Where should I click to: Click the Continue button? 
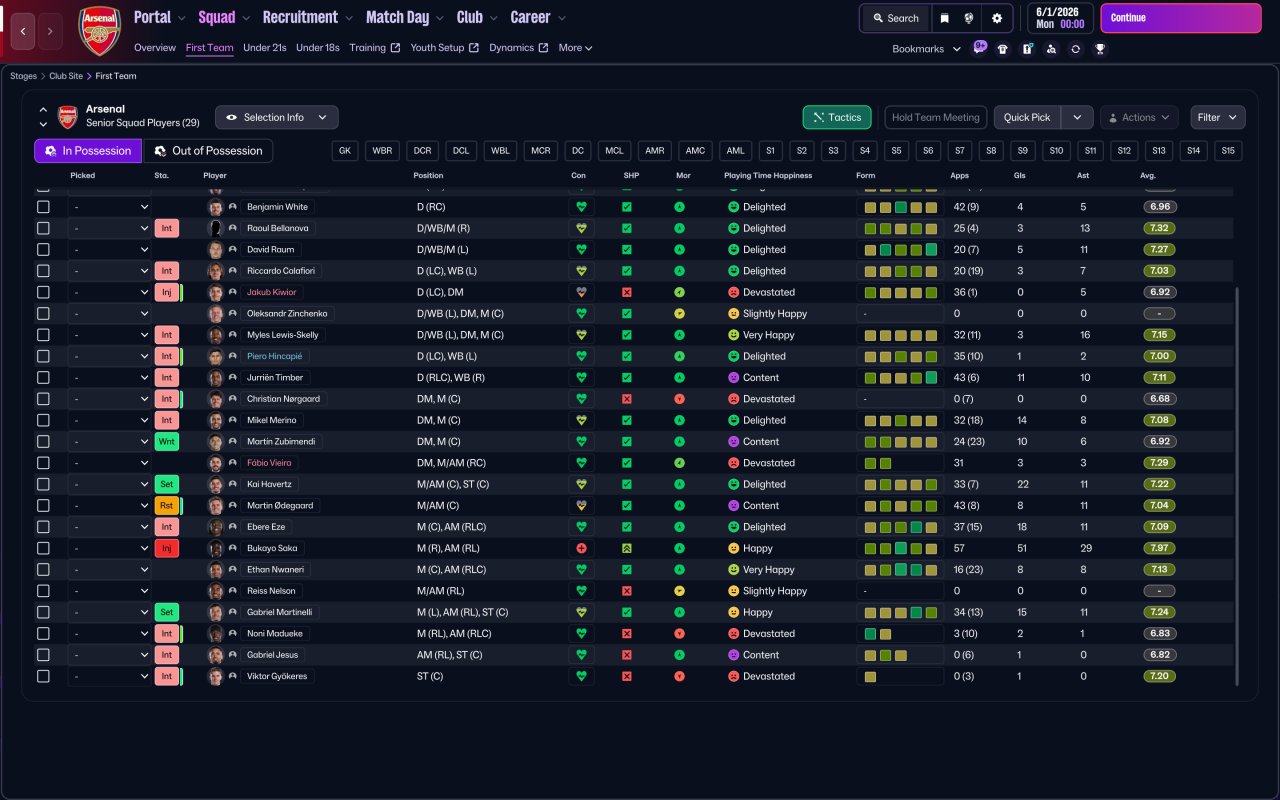tap(1181, 18)
